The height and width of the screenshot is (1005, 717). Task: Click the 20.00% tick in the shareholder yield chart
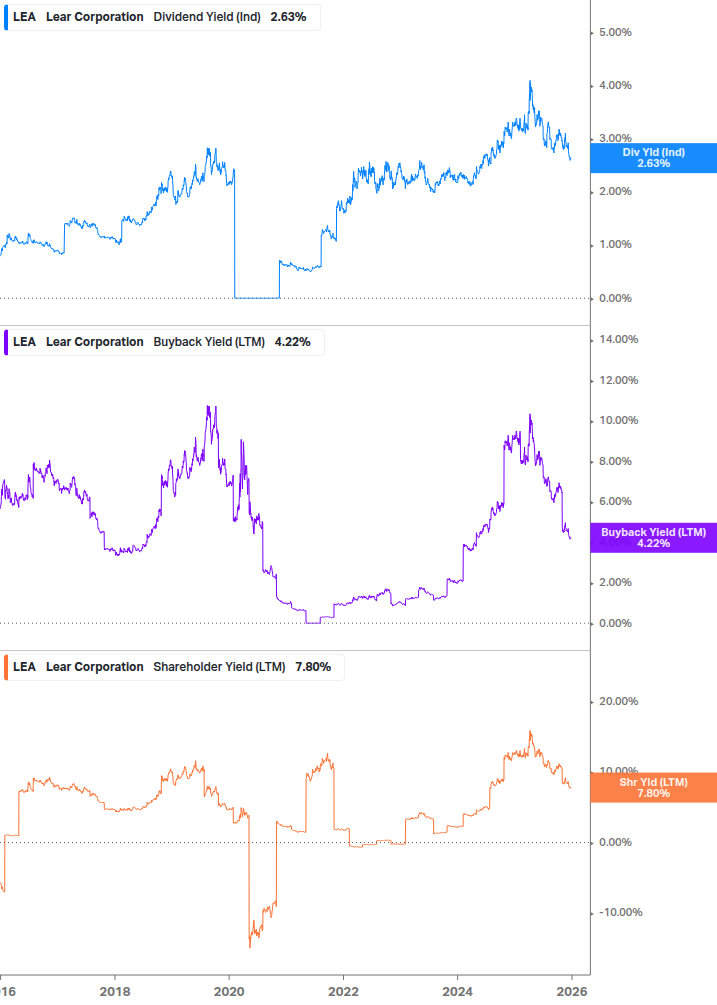click(x=618, y=702)
